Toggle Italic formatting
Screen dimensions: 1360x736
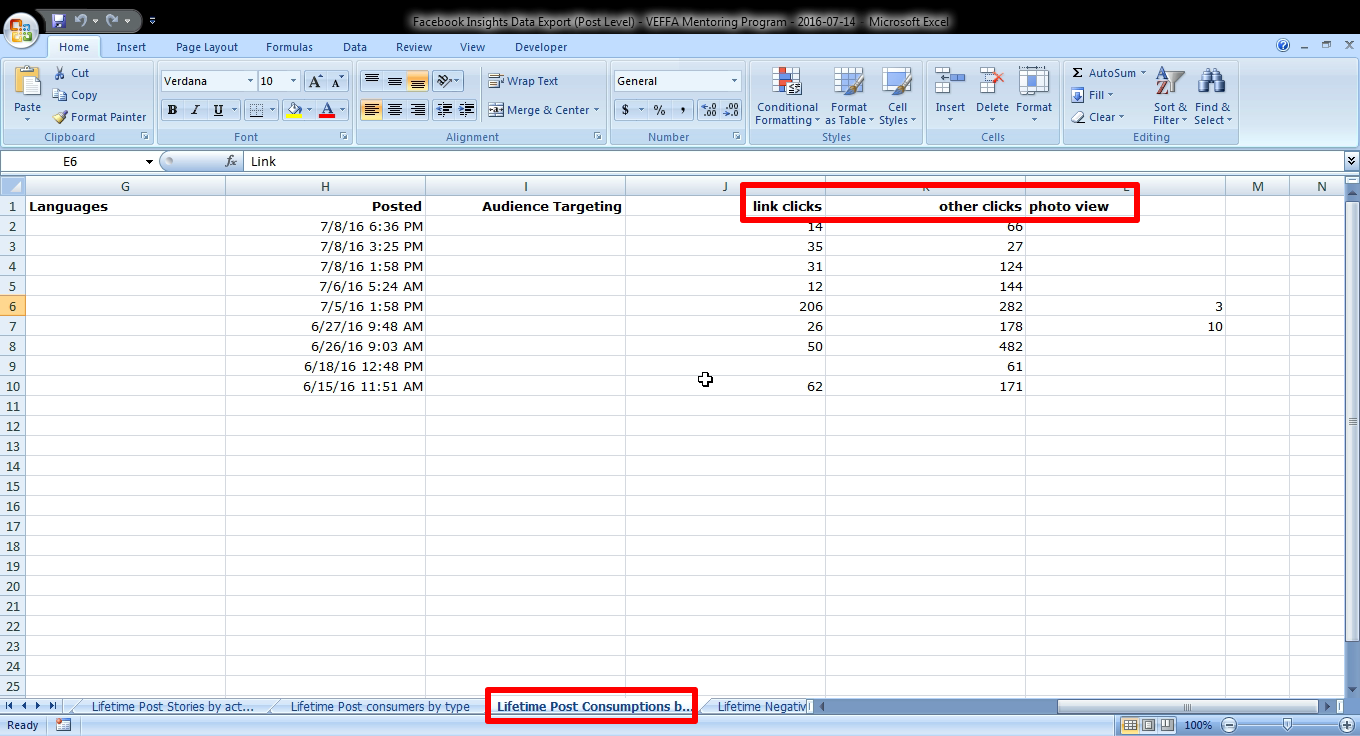(x=195, y=110)
